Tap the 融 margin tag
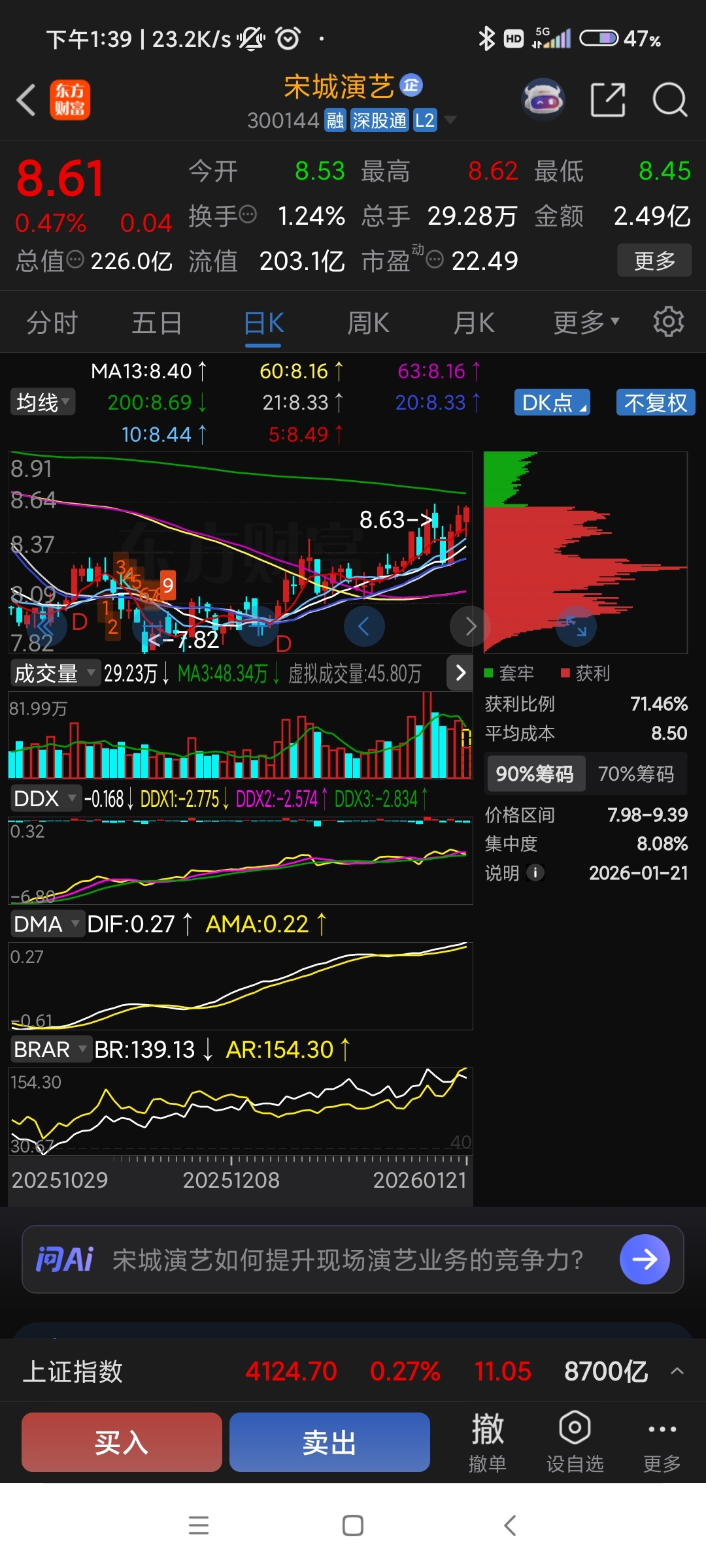The image size is (706, 1568). [335, 120]
